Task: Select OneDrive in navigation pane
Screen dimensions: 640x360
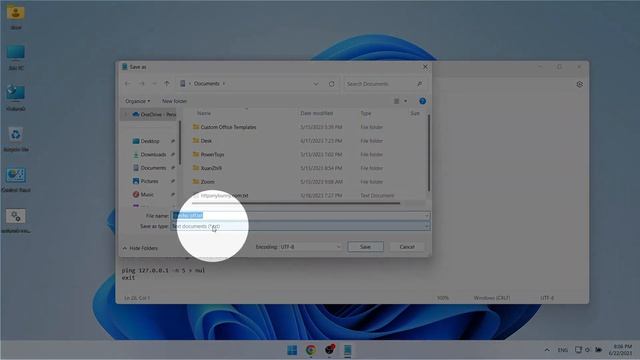Action: [x=154, y=114]
